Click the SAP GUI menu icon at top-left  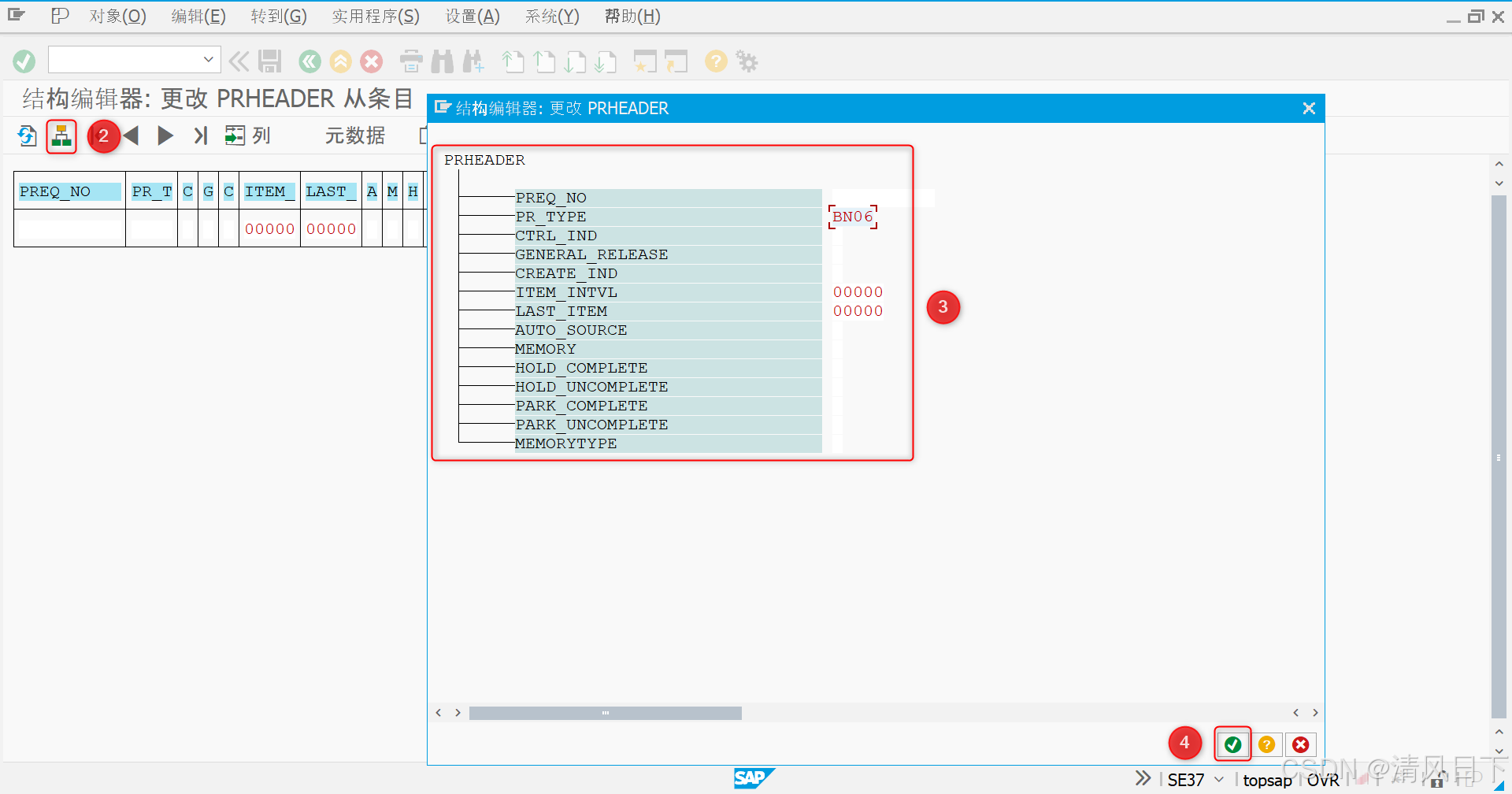click(17, 15)
